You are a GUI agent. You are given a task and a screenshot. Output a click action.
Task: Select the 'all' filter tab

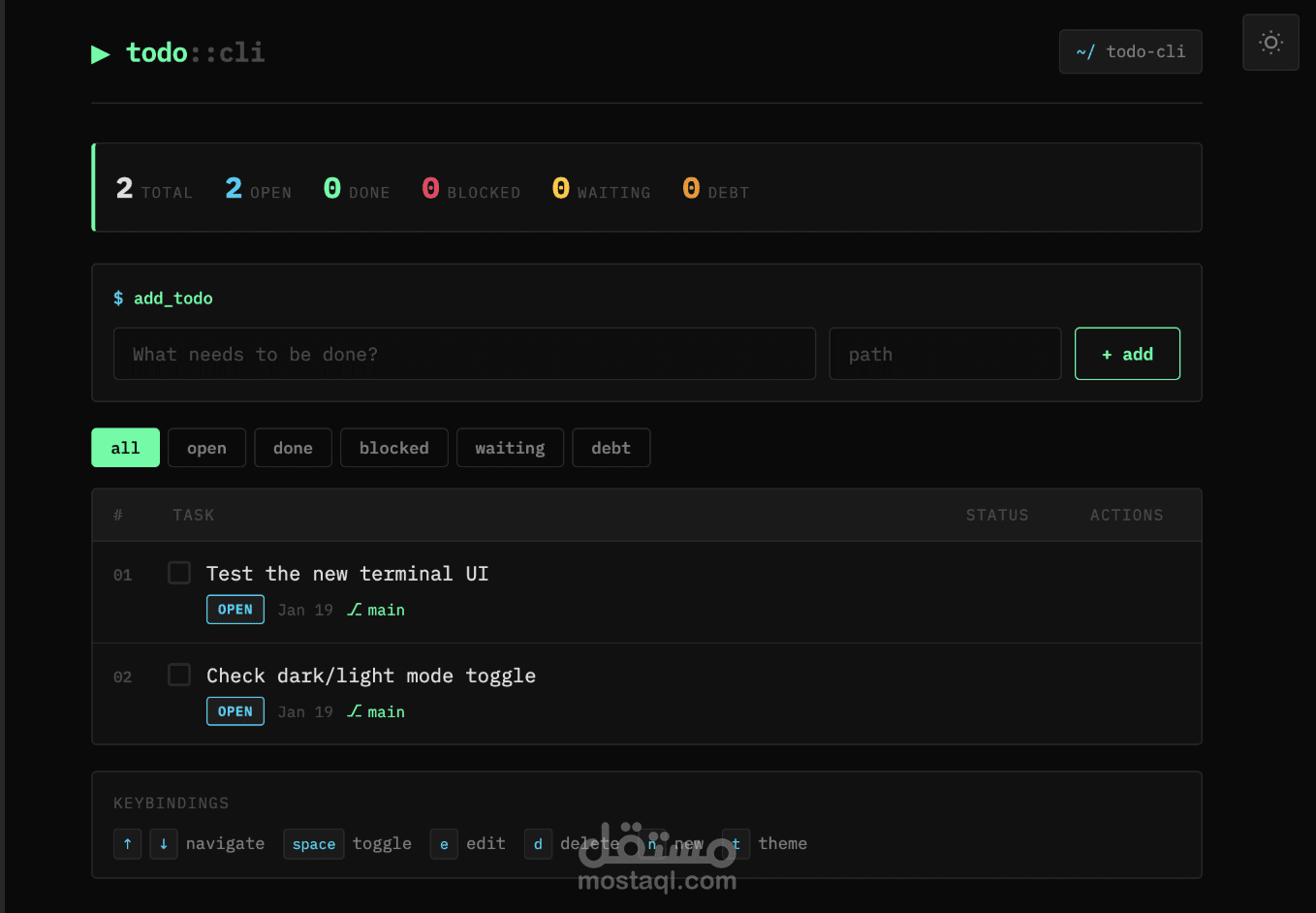coord(125,448)
